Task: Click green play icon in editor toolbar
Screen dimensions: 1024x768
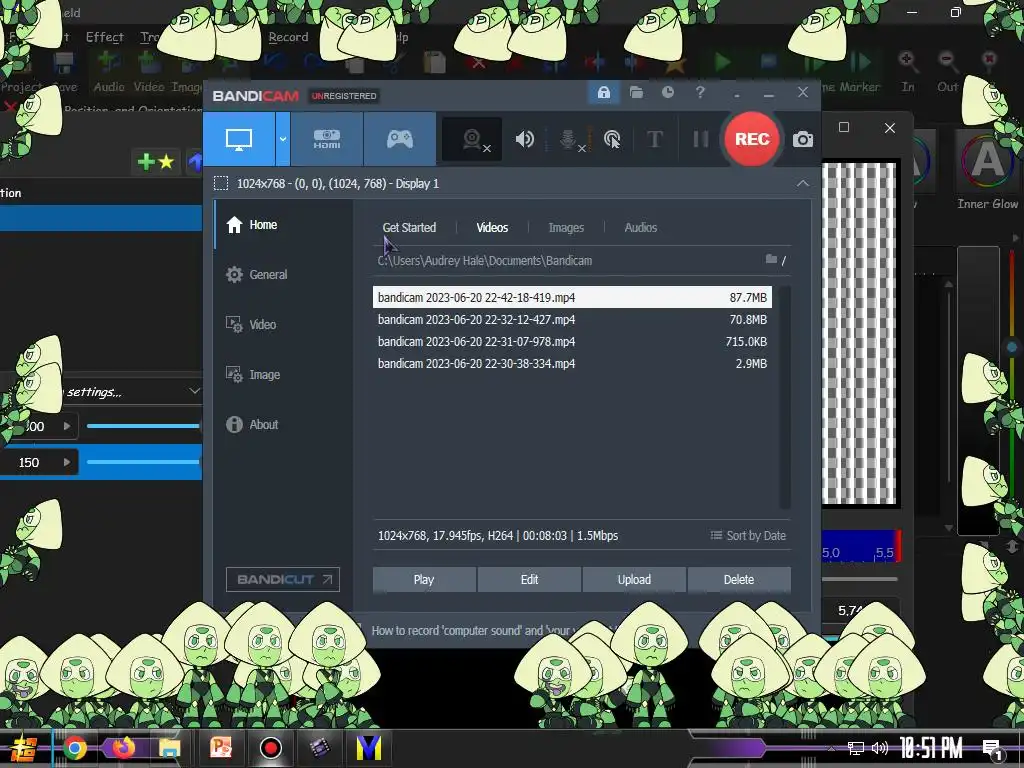Action: pyautogui.click(x=722, y=63)
